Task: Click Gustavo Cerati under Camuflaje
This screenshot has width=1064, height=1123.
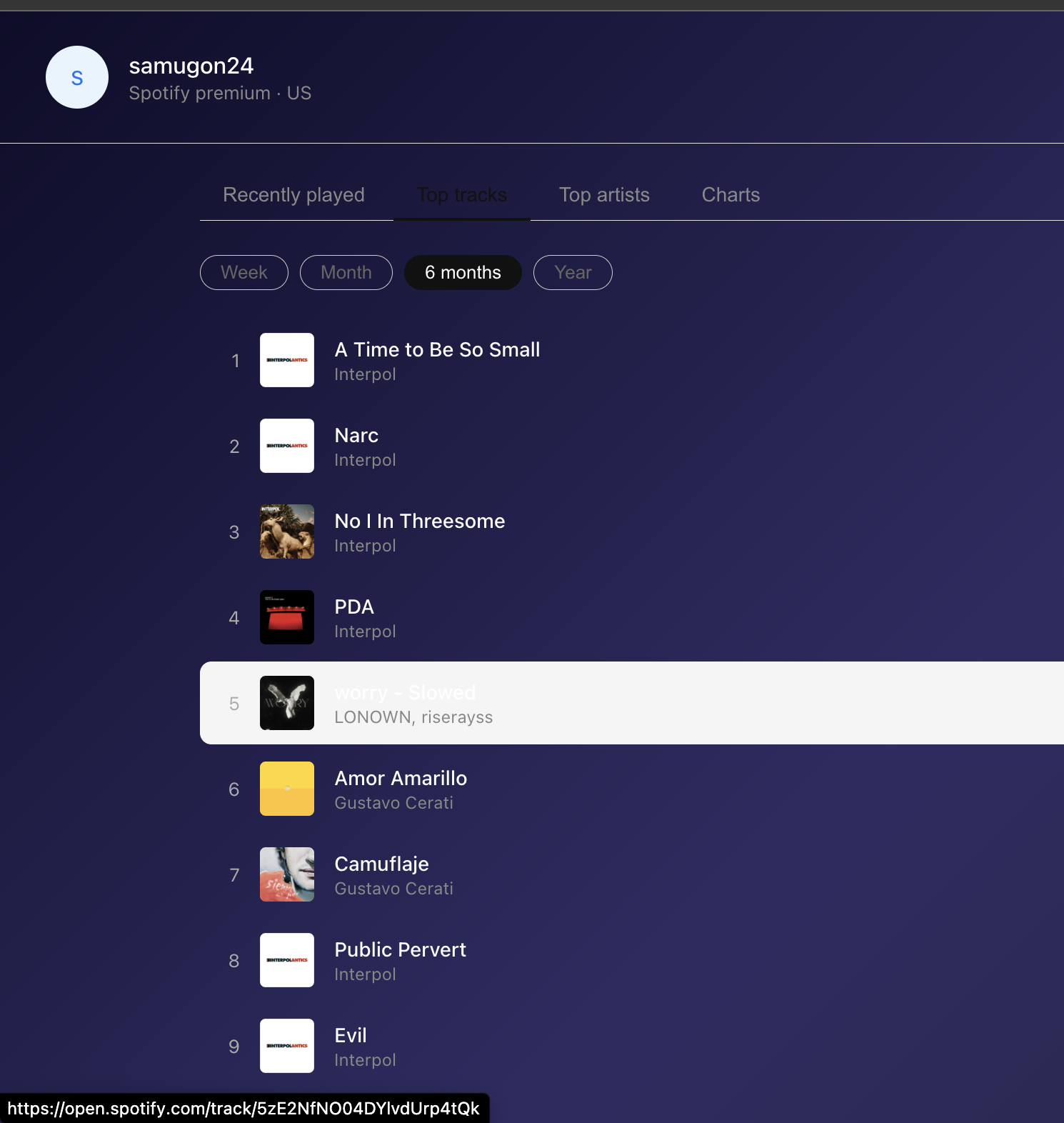Action: point(393,889)
